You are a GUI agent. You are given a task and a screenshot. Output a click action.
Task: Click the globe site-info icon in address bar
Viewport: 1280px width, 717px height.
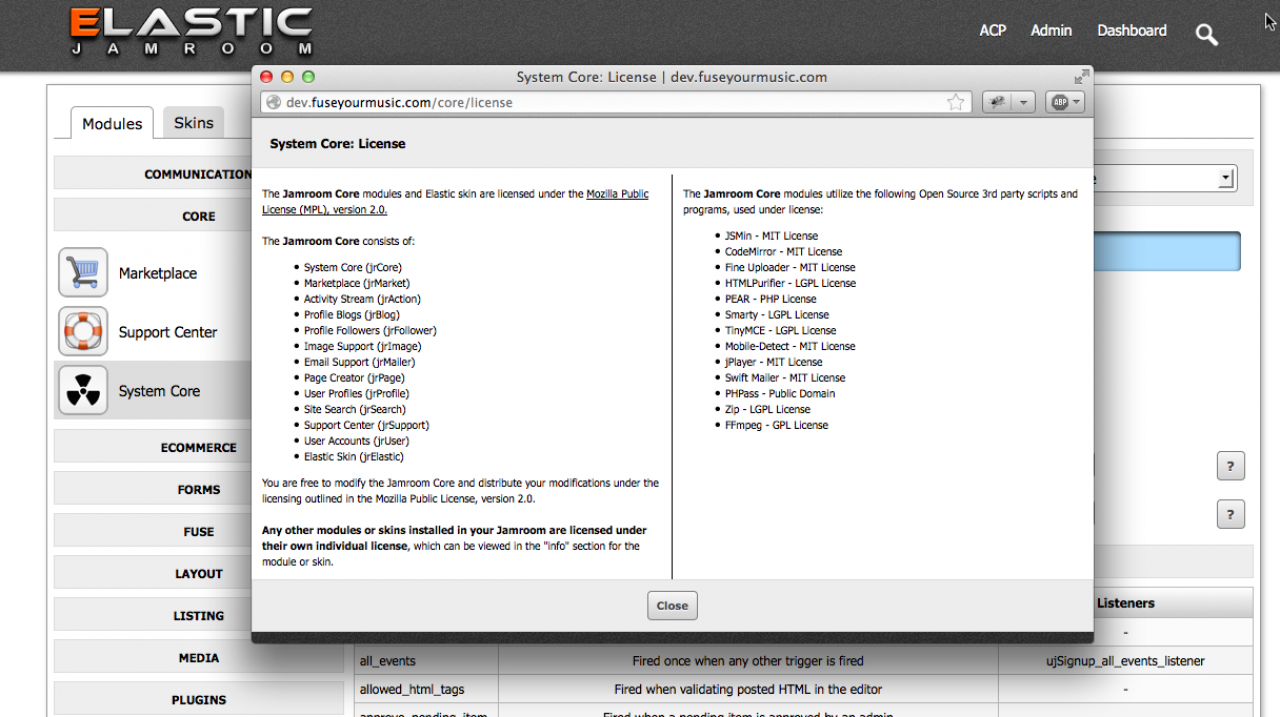(272, 102)
